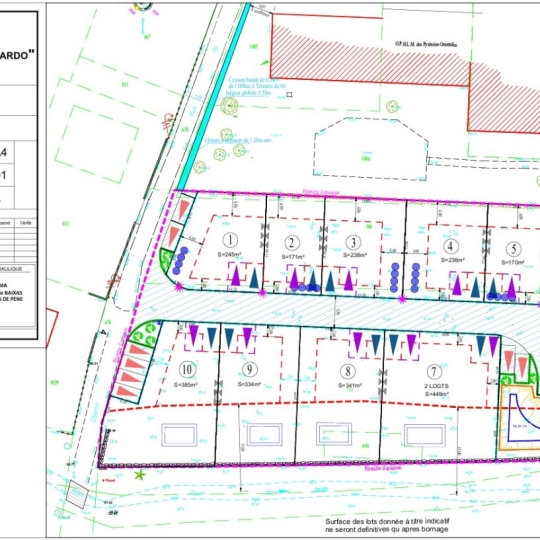
Task: Select the S=334m² surface label
Action: click(x=249, y=384)
